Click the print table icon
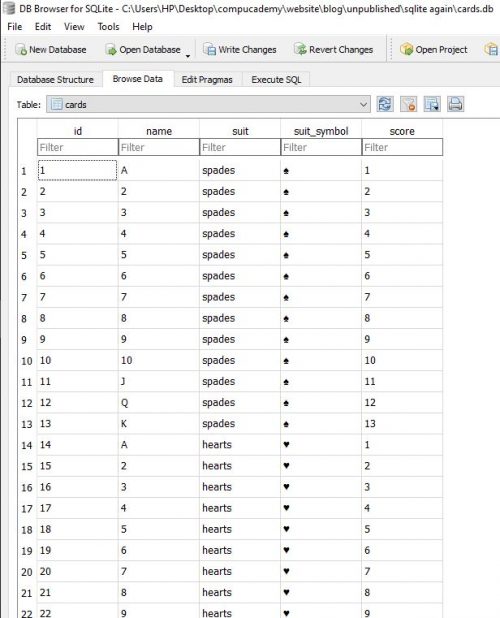The width and height of the screenshot is (500, 618). [455, 104]
